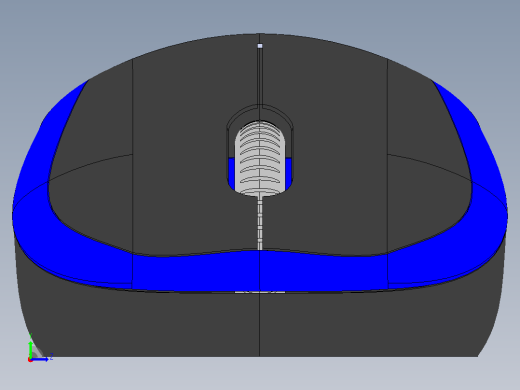Pick the blue band's front center face
This screenshot has height=390, width=520.
(x=260, y=271)
